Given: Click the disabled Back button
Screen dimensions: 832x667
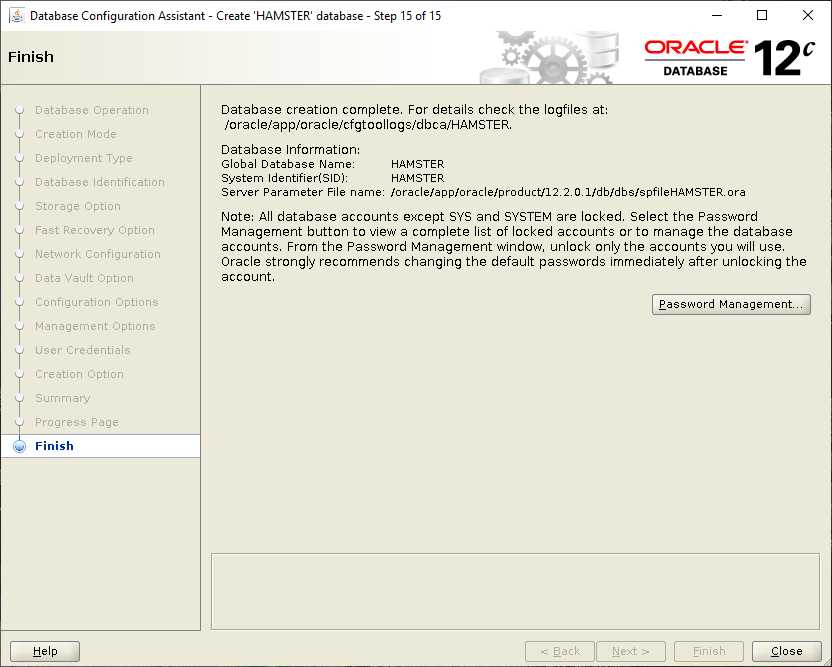Looking at the screenshot, I should point(560,651).
